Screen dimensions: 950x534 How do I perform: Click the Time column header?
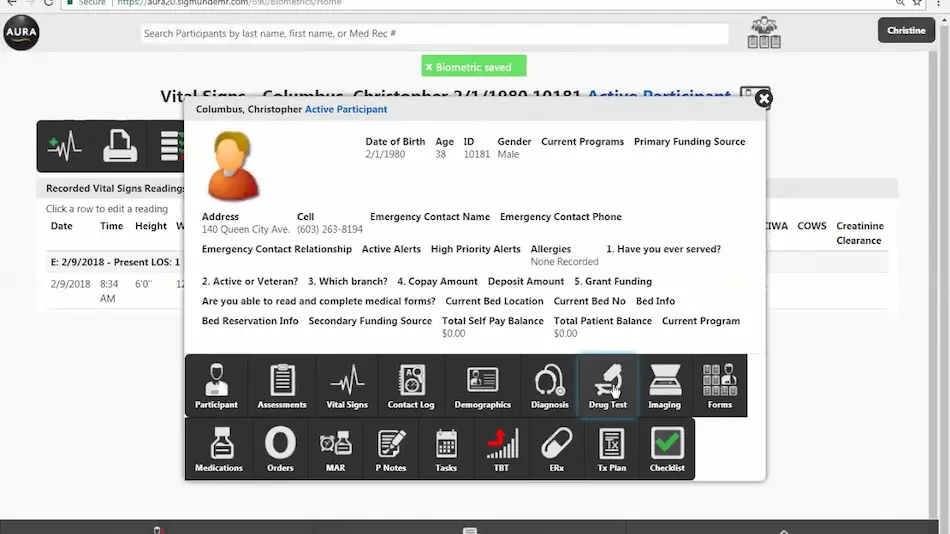click(111, 225)
